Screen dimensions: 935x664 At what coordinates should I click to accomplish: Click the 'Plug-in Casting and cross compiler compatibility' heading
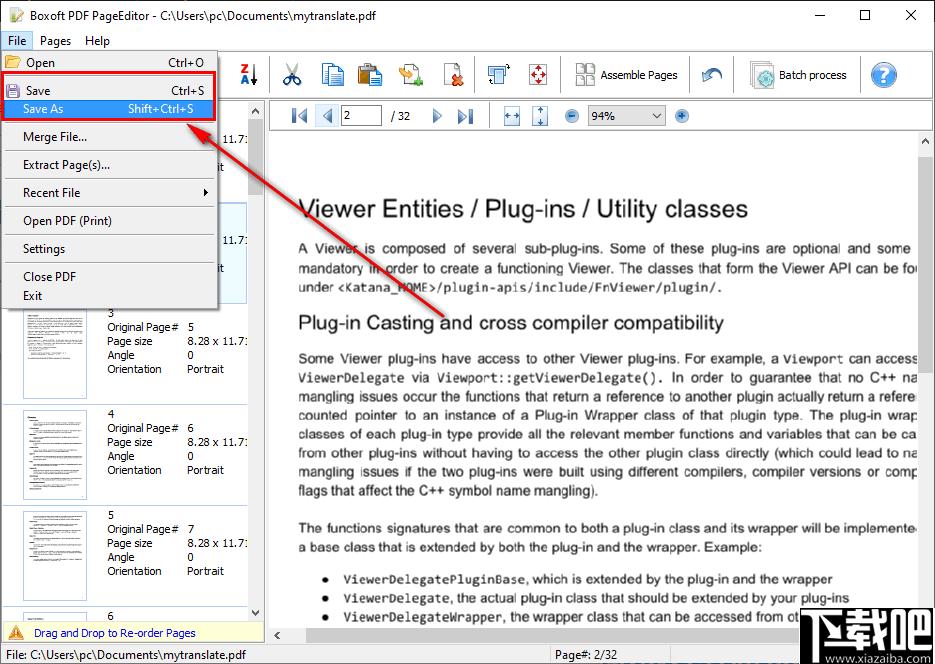510,322
